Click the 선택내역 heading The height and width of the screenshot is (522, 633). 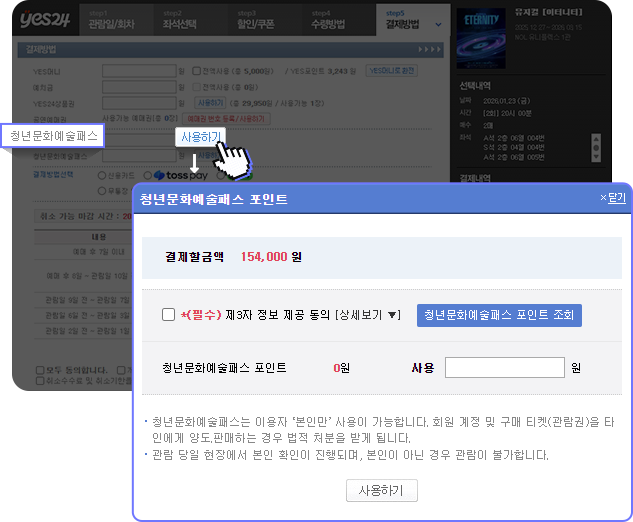click(x=475, y=86)
